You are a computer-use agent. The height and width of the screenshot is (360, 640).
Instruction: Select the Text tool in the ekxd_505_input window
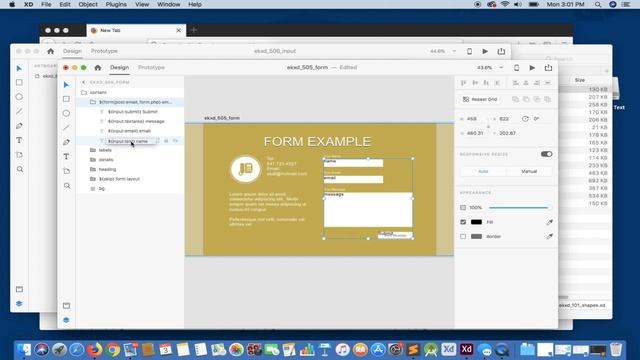pos(19,140)
